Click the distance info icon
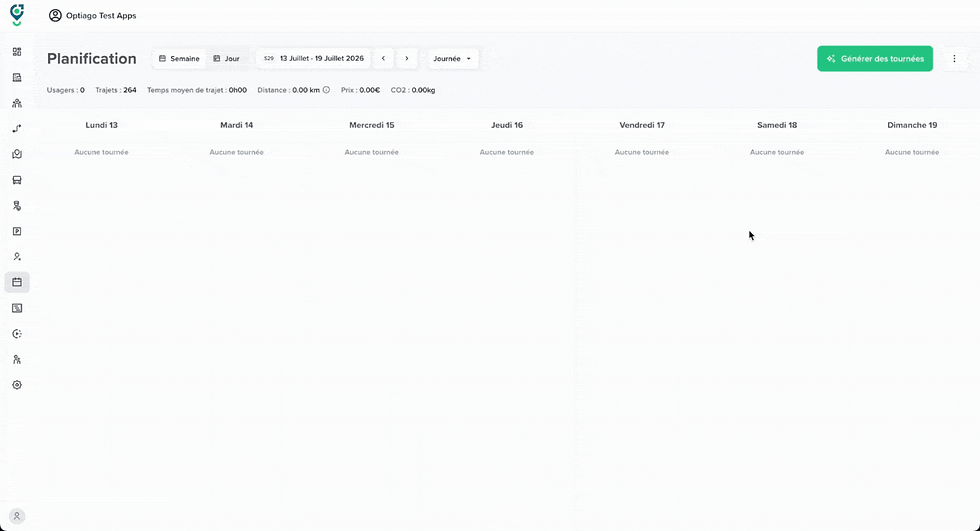980x531 pixels. 326,90
